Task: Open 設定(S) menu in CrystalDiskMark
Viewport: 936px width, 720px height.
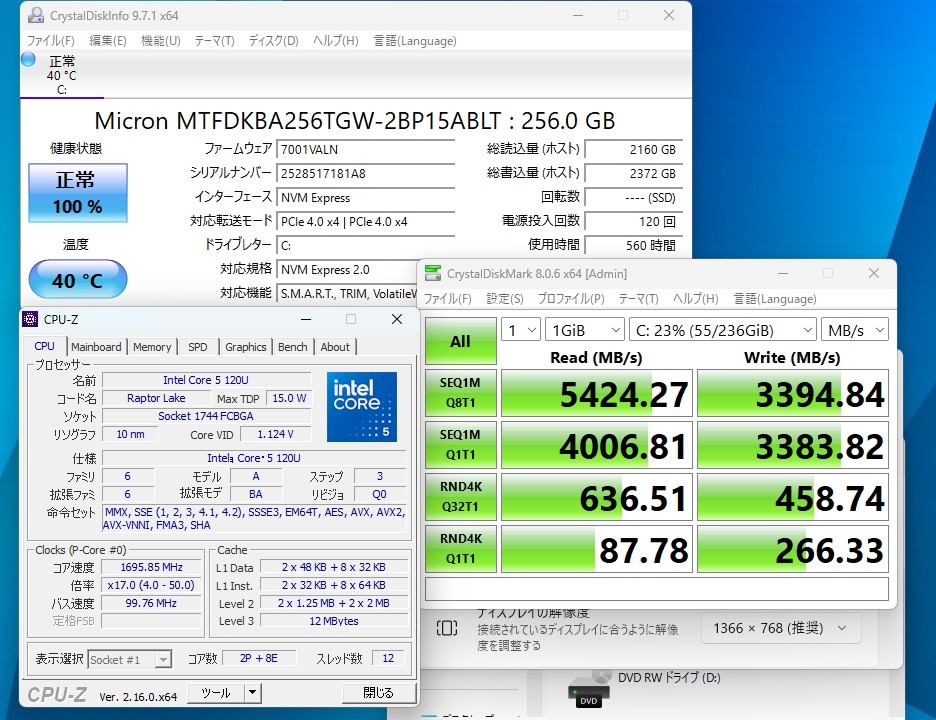Action: [x=504, y=299]
